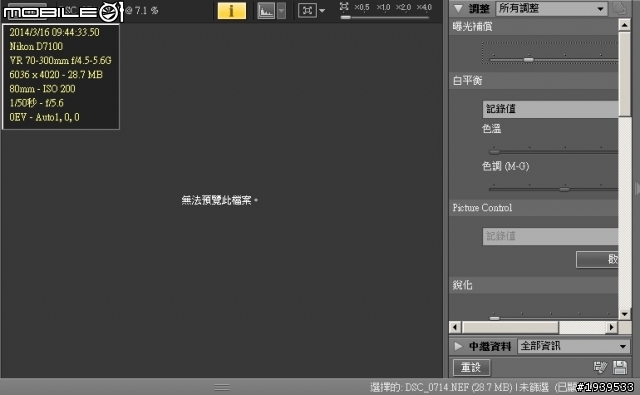Click the Picture Control section header
Image resolution: width=640 pixels, height=395 pixels.
tap(533, 208)
